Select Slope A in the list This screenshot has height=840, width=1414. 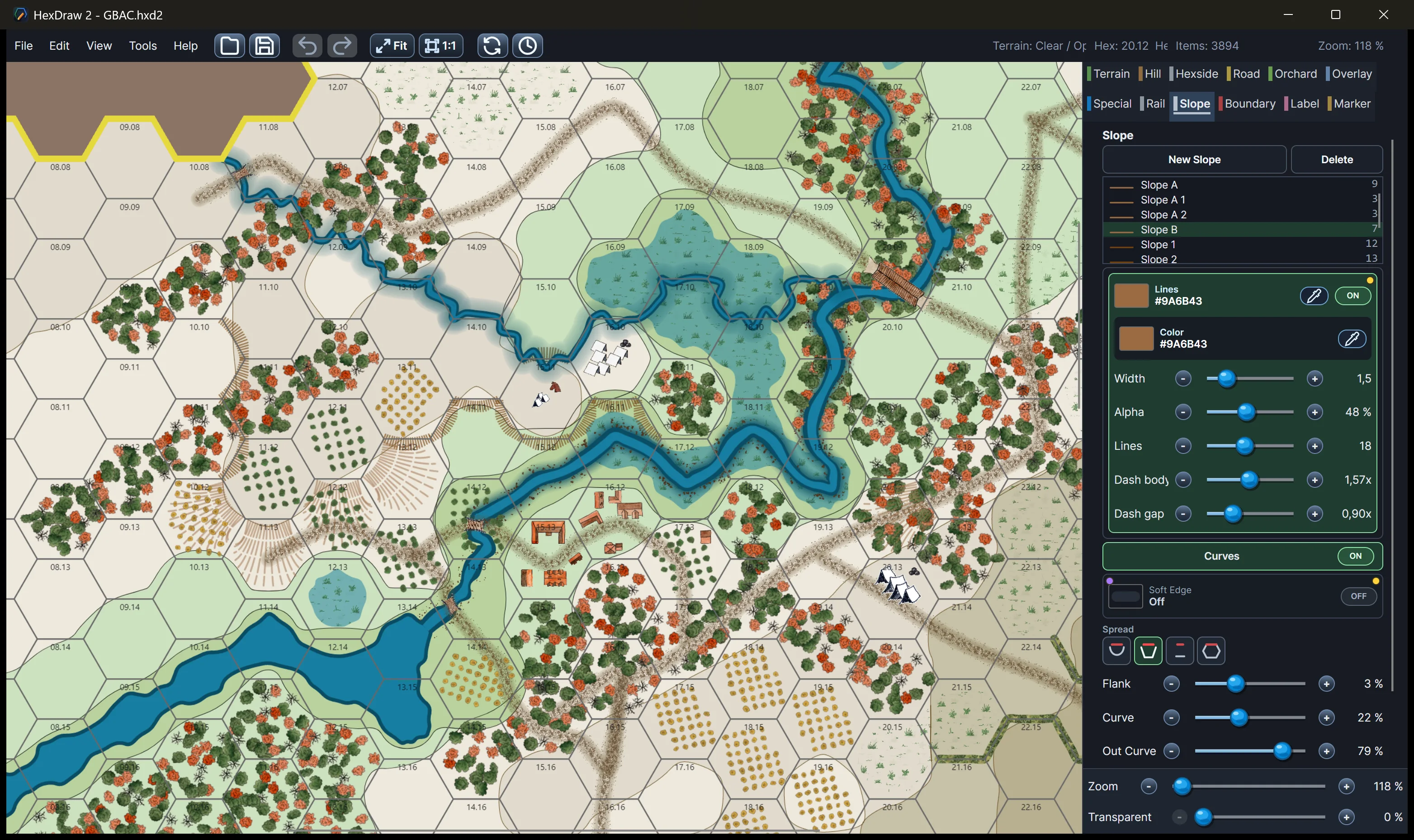pos(1242,185)
